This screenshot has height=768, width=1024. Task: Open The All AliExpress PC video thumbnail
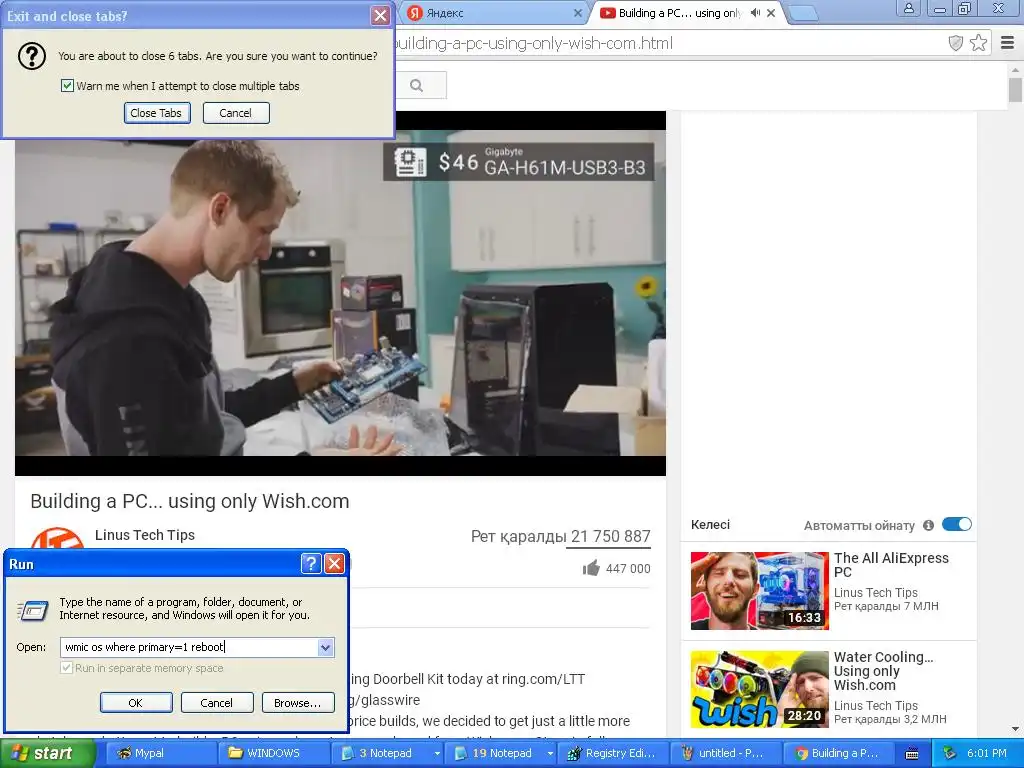(760, 590)
